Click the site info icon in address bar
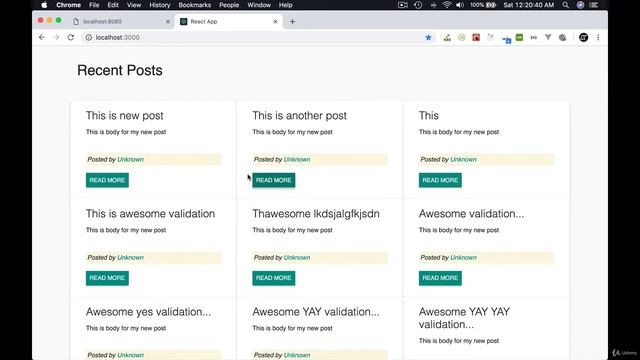640x360 pixels. (x=89, y=38)
